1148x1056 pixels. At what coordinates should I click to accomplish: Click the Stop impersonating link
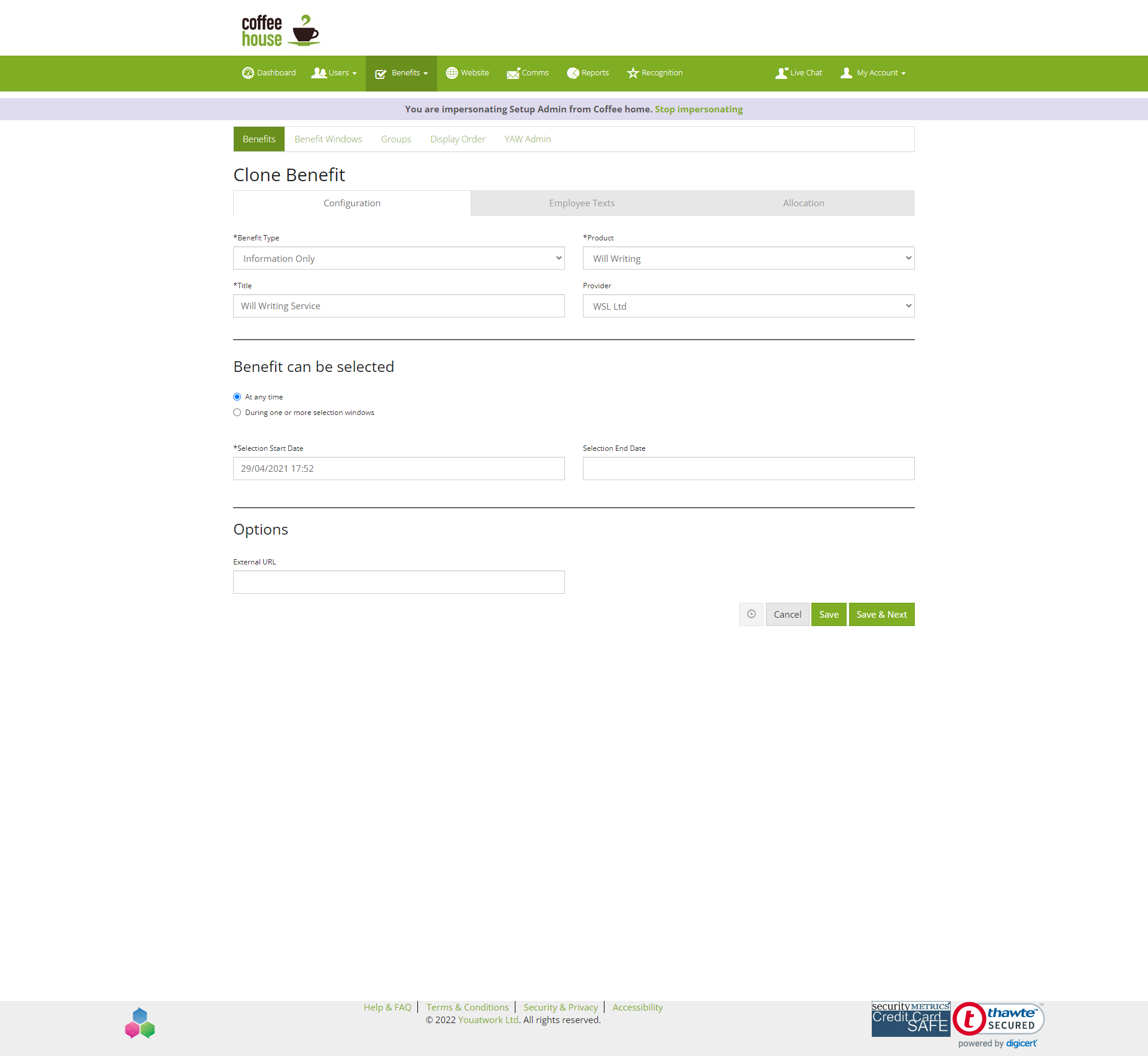698,109
